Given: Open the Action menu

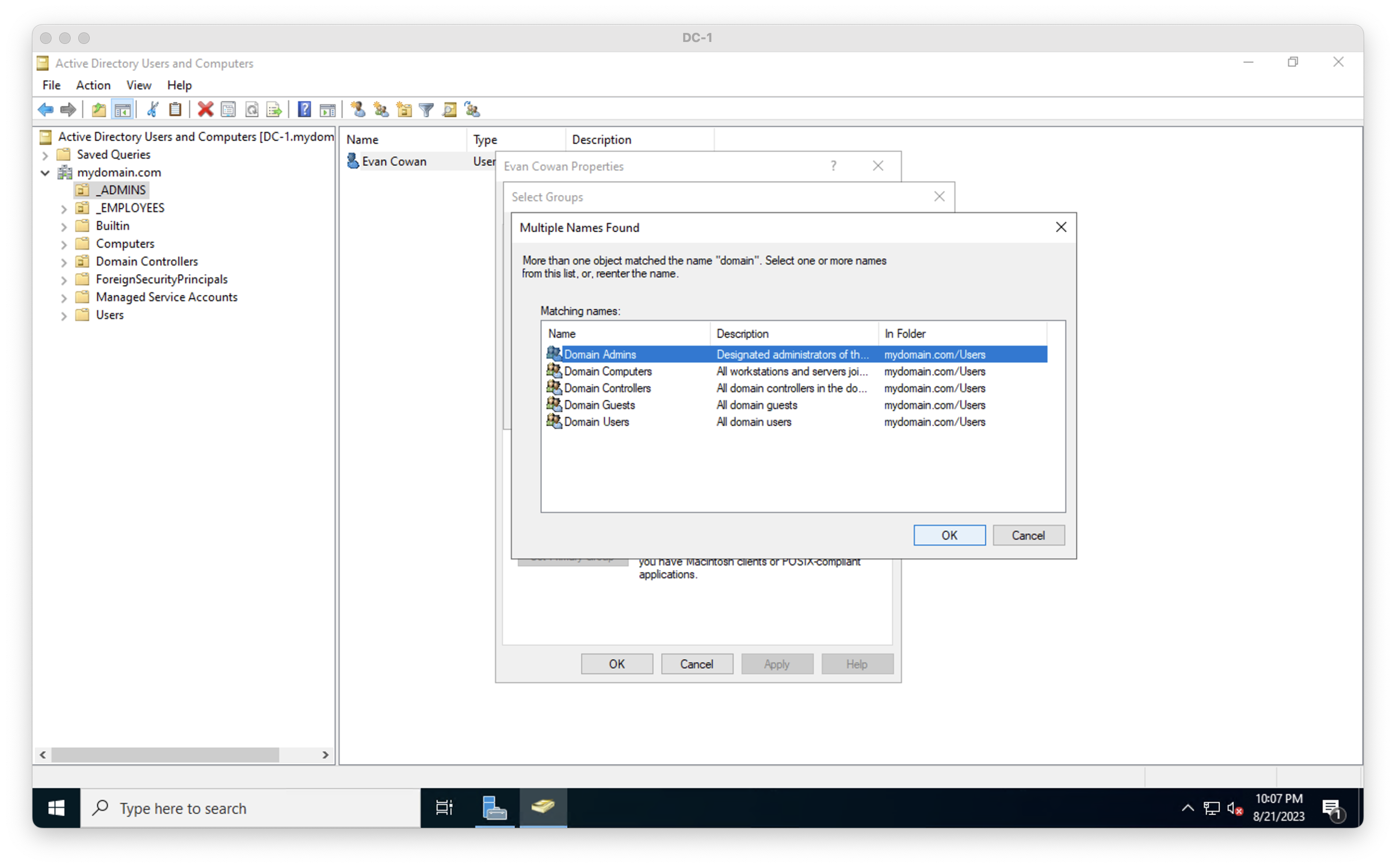Looking at the screenshot, I should tap(93, 85).
